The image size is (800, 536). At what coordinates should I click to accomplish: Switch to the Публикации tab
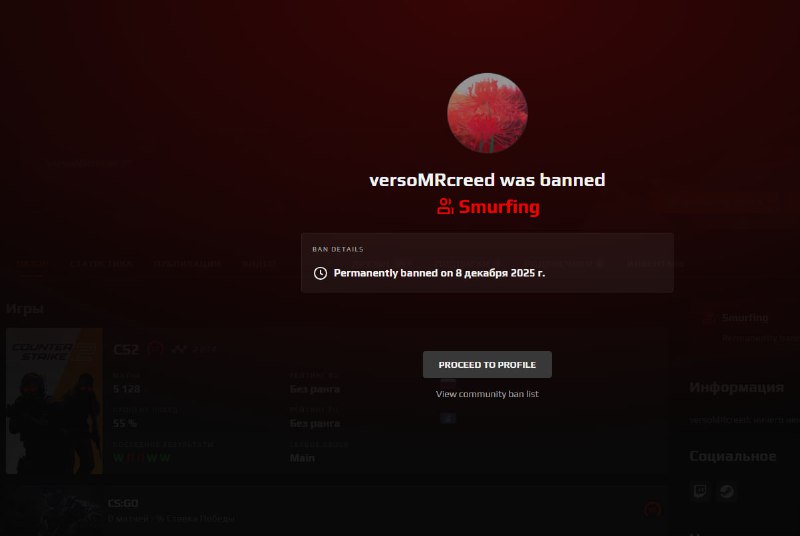pos(187,264)
